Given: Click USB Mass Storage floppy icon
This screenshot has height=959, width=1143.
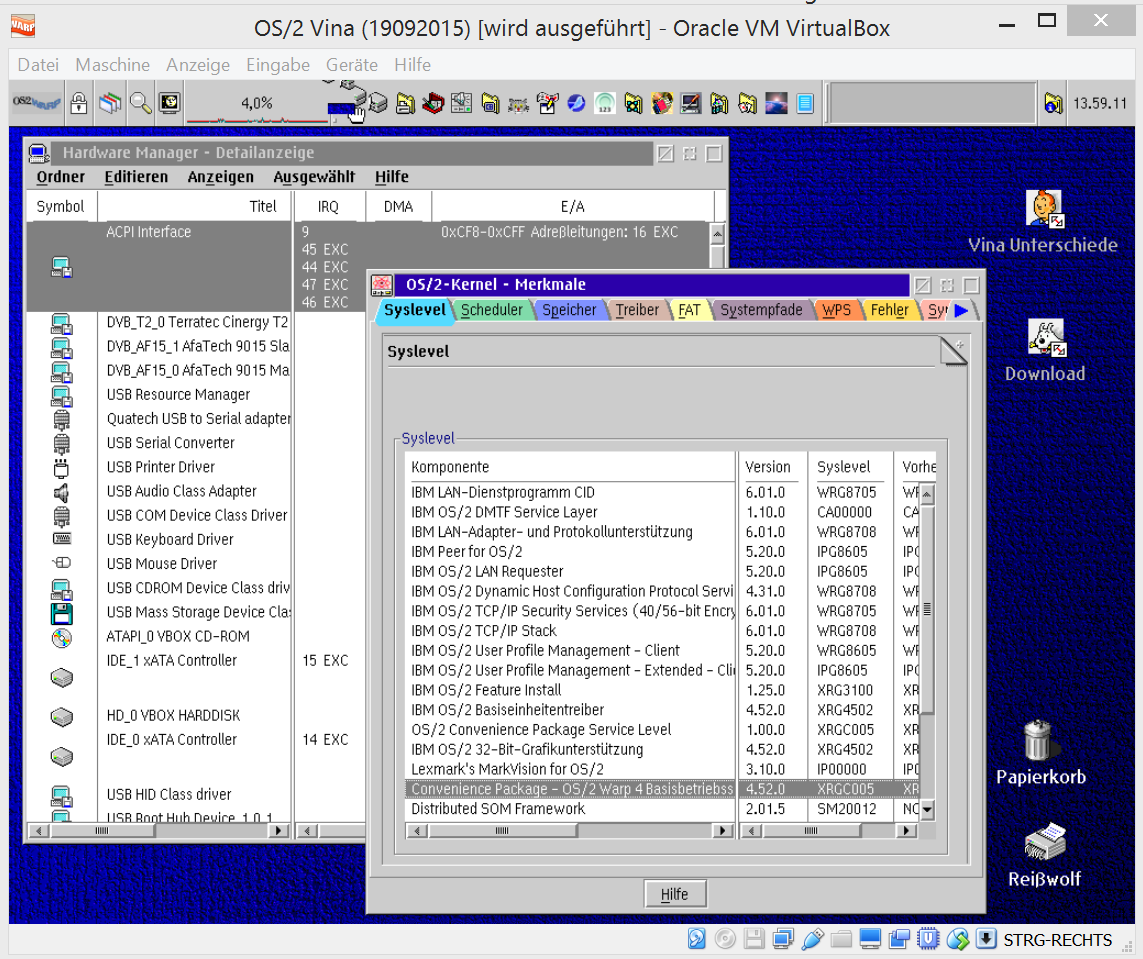Looking at the screenshot, I should point(61,614).
